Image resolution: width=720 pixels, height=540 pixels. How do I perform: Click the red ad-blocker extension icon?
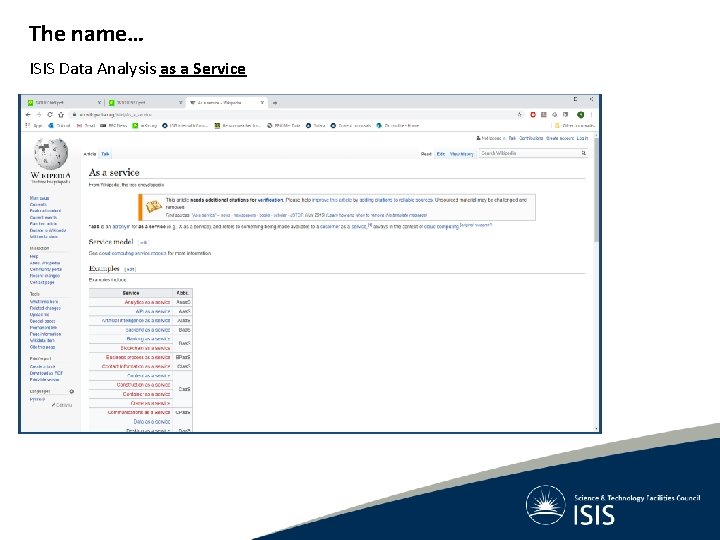coord(533,114)
